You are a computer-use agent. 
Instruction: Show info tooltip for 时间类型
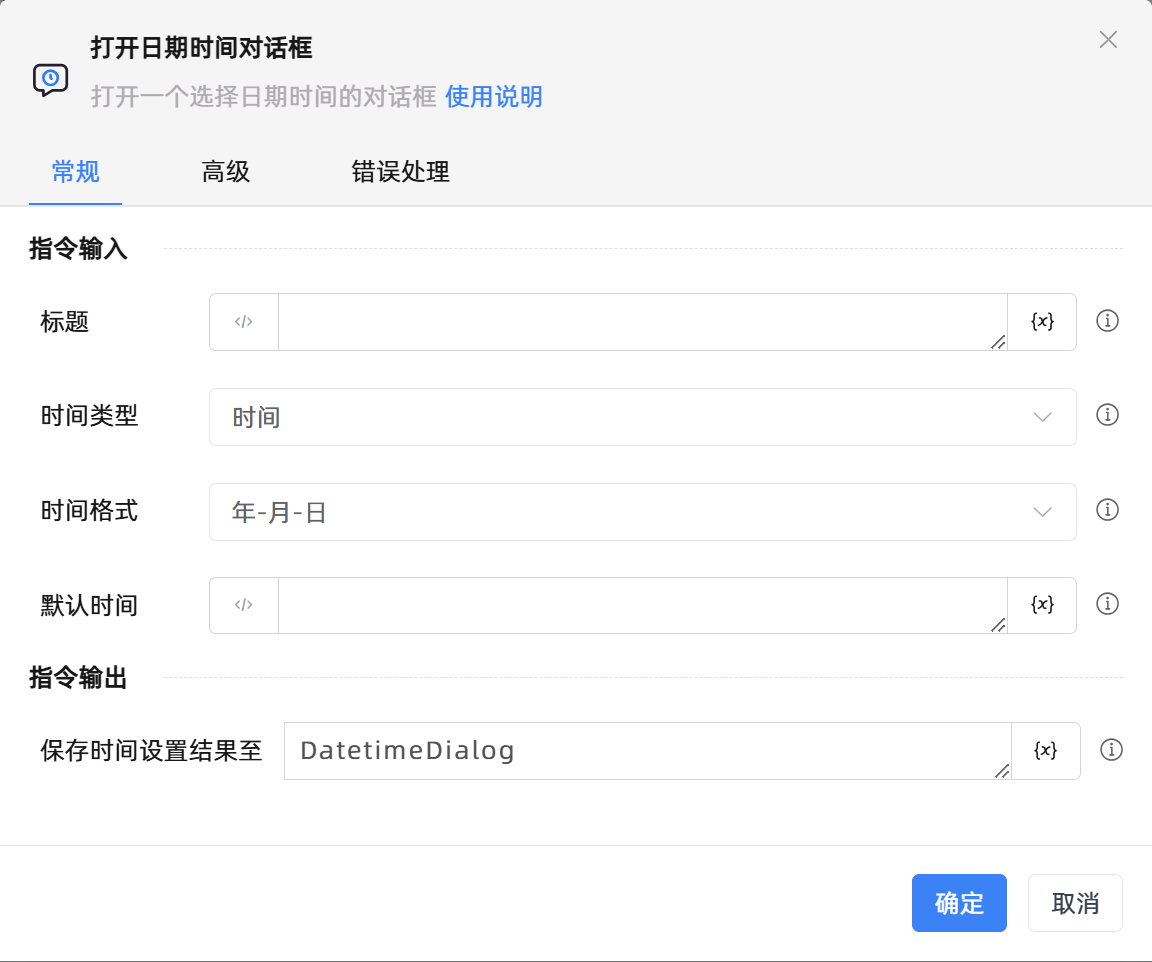pos(1107,414)
